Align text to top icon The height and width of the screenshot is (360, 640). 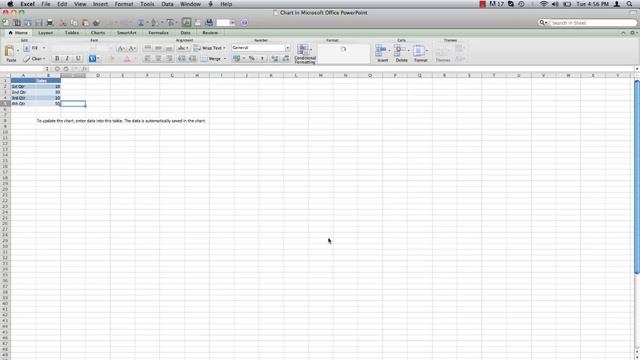(x=147, y=48)
